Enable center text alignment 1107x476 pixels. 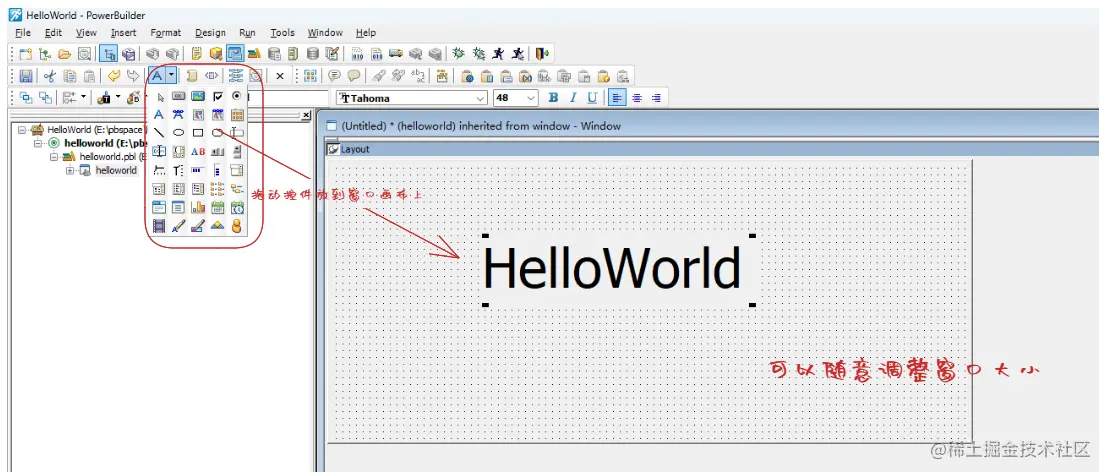point(637,97)
